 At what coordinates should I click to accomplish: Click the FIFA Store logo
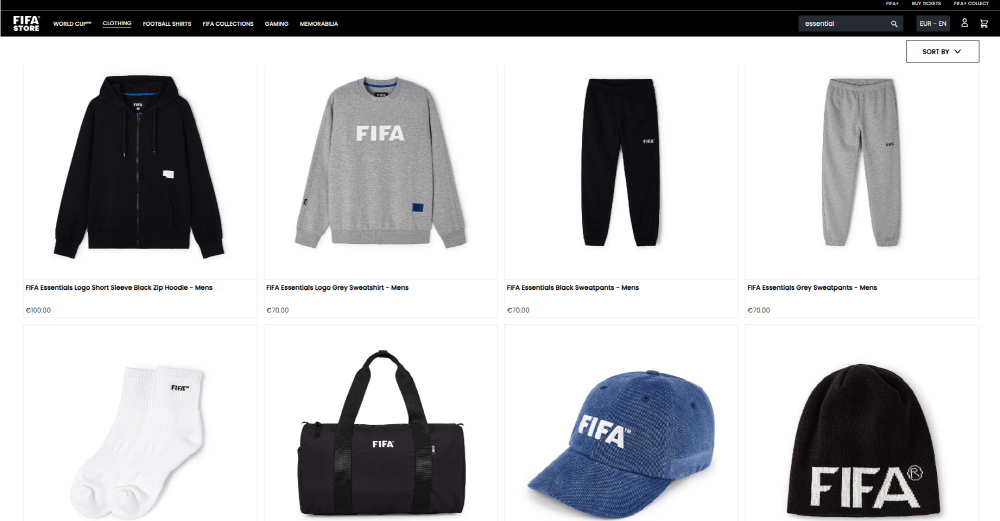pos(26,24)
